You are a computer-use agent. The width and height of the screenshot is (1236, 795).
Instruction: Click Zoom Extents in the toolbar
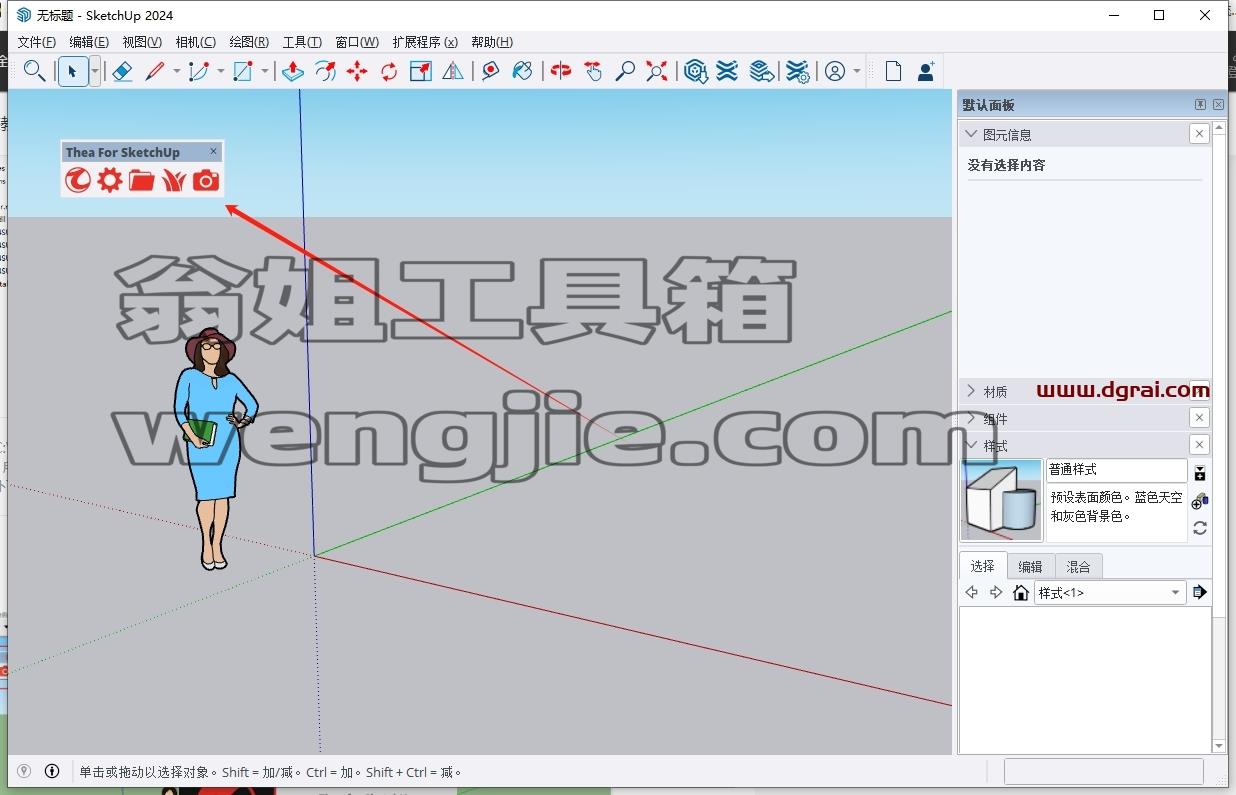click(x=657, y=71)
